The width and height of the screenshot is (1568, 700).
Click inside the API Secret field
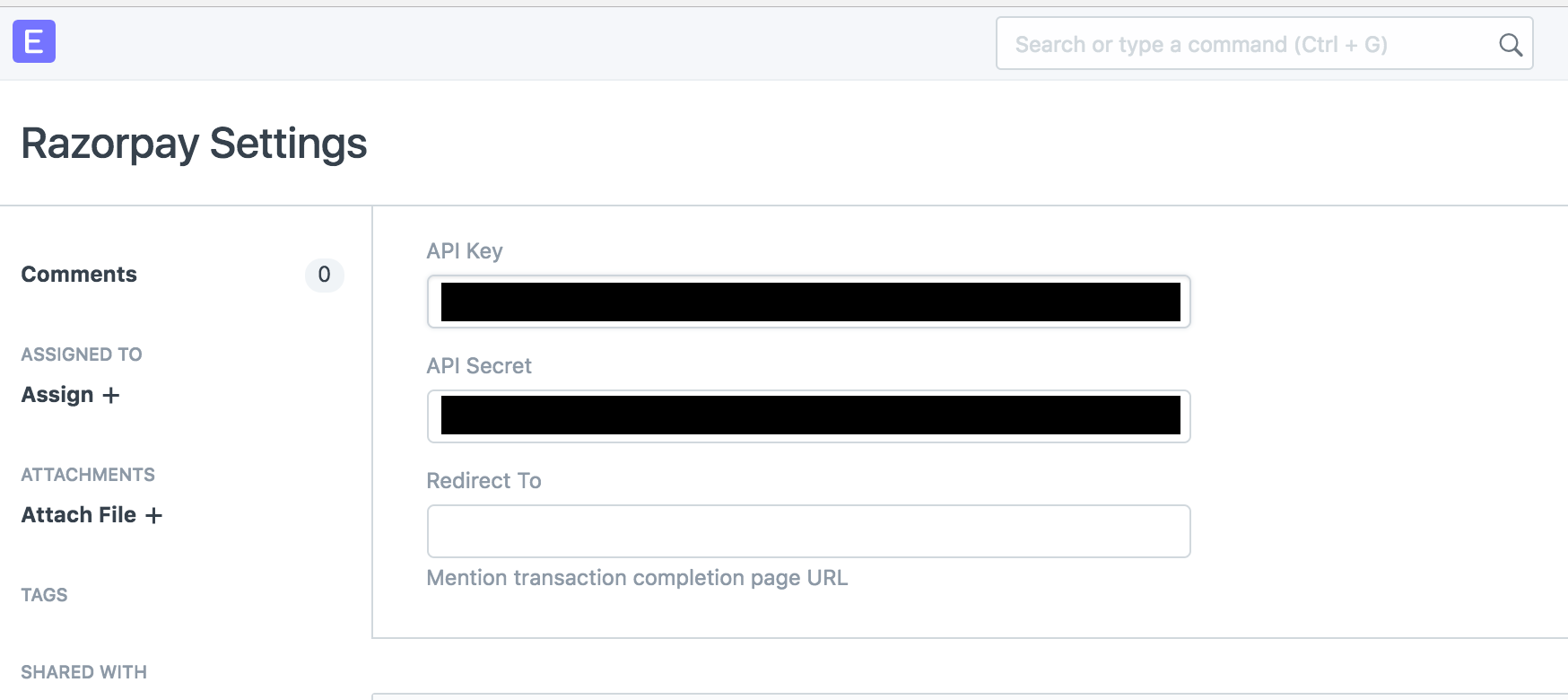click(x=807, y=416)
